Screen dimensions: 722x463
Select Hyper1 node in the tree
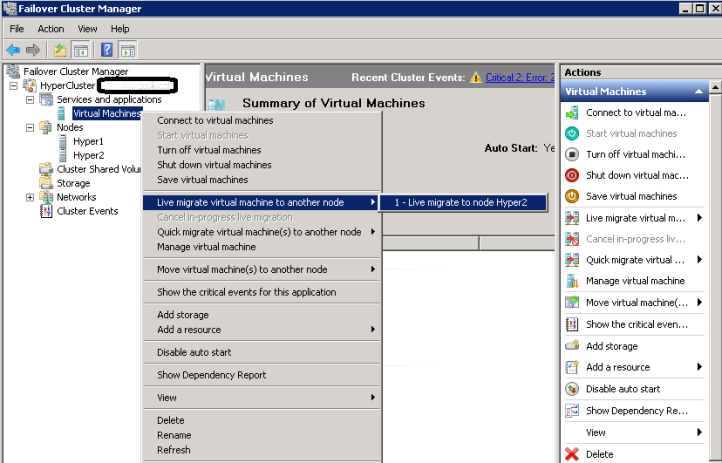tap(88, 142)
